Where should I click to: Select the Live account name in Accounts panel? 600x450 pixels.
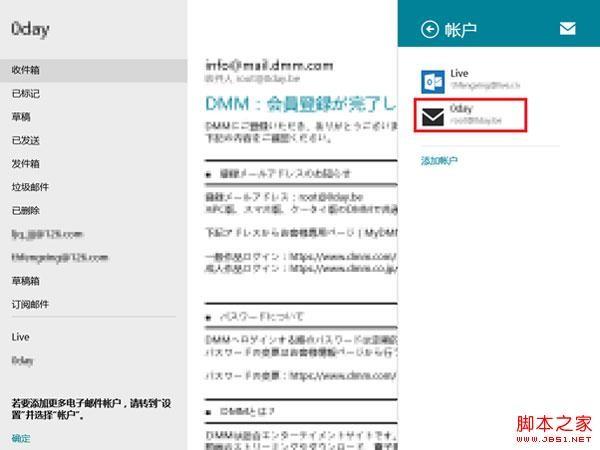tap(459, 73)
